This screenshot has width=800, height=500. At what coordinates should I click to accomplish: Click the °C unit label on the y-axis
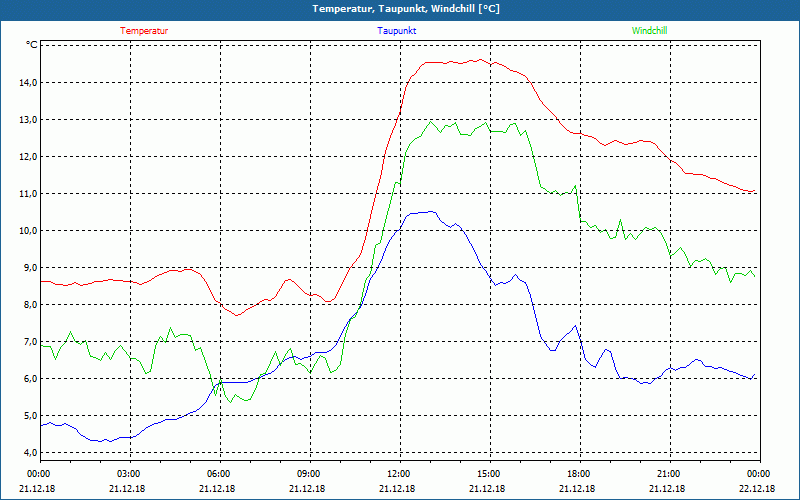click(x=32, y=45)
